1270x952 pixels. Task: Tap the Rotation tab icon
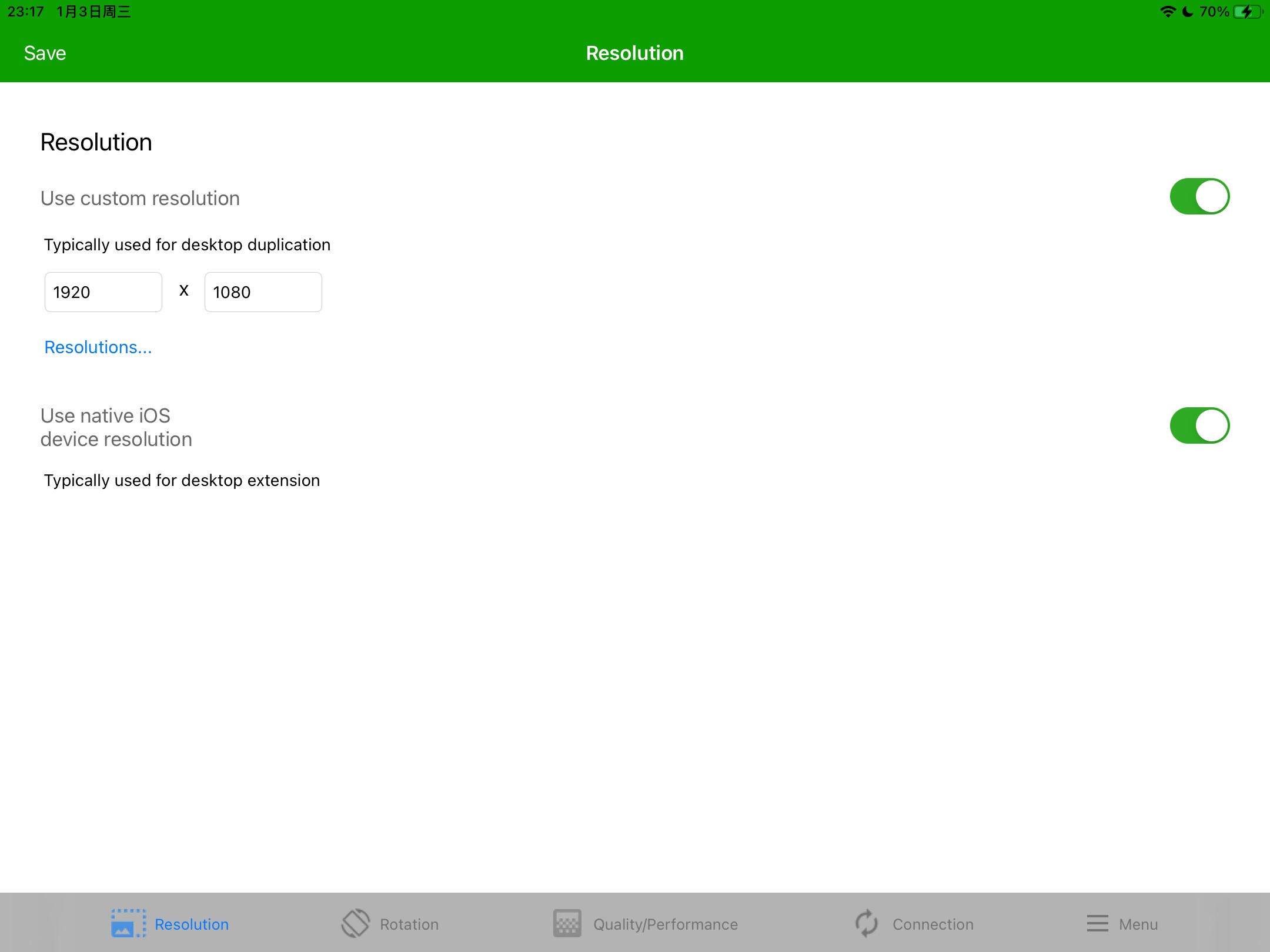tap(356, 923)
